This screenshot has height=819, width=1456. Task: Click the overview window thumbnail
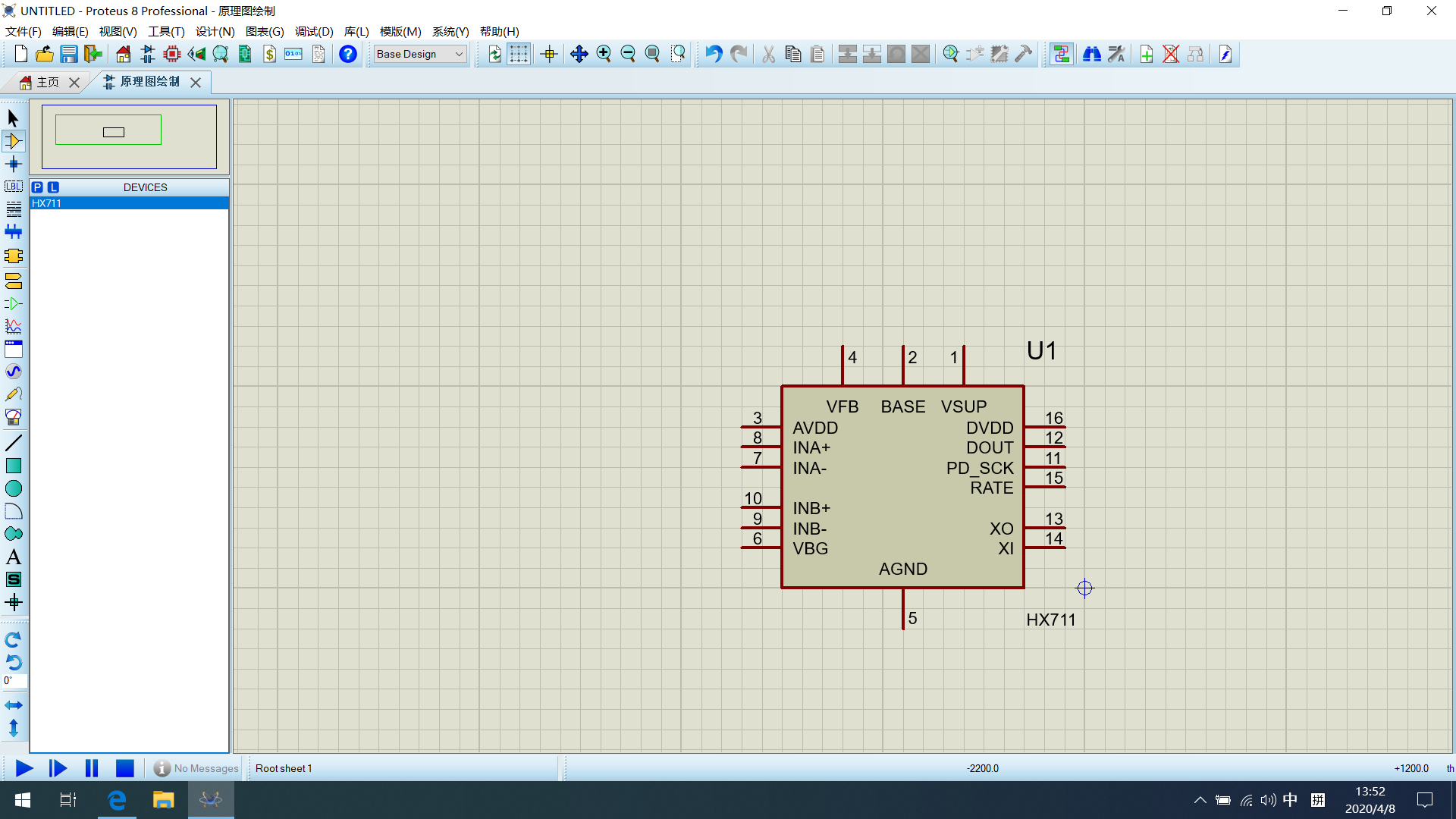[129, 136]
